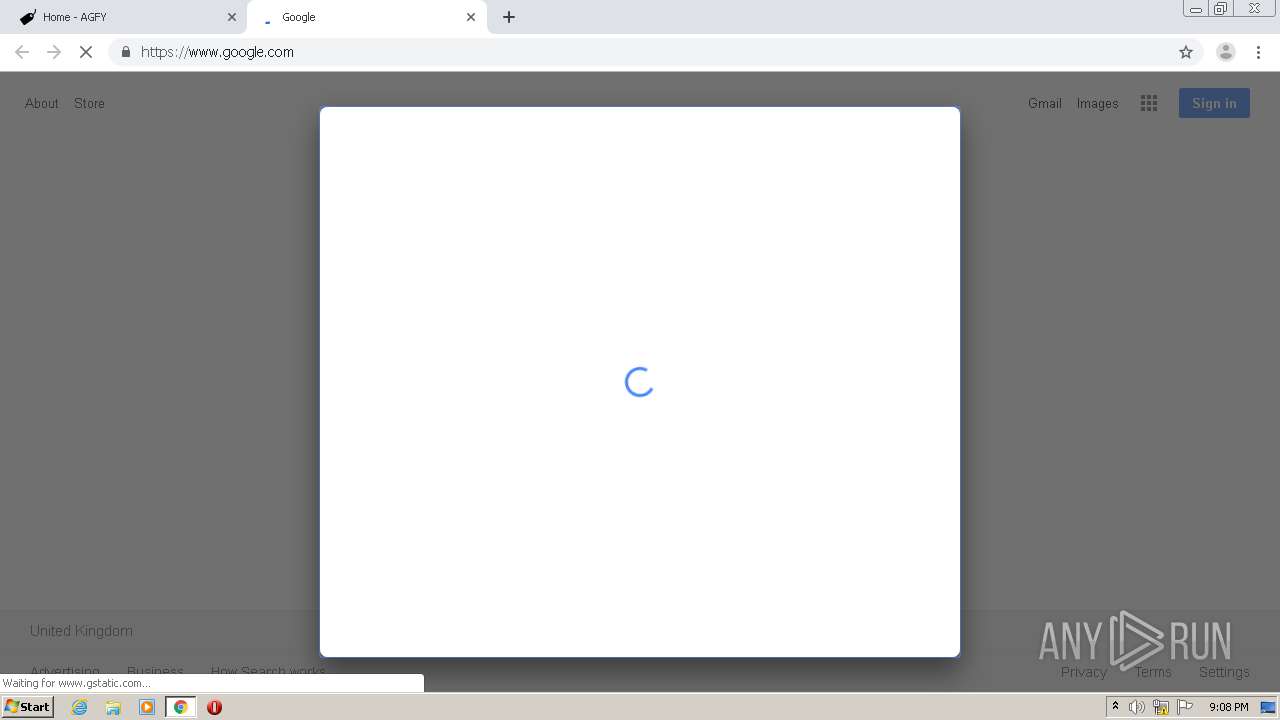Open a new tab with plus button
This screenshot has width=1280, height=720.
[509, 17]
